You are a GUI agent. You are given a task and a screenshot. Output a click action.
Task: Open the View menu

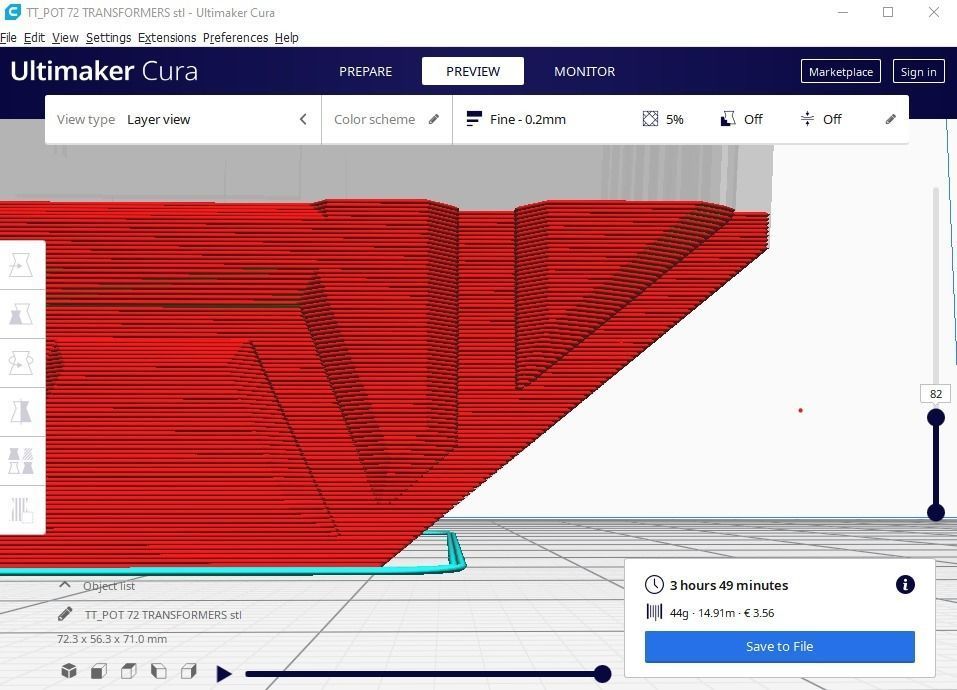65,38
